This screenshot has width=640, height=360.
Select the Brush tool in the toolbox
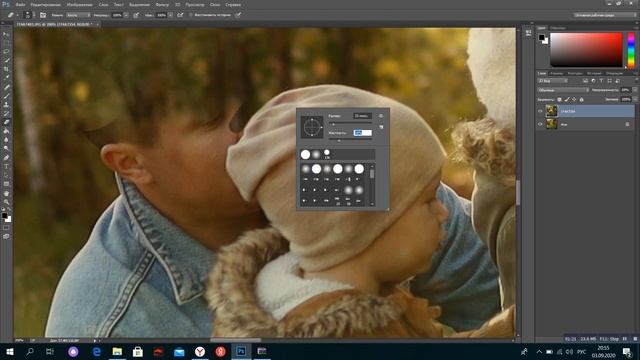6,96
